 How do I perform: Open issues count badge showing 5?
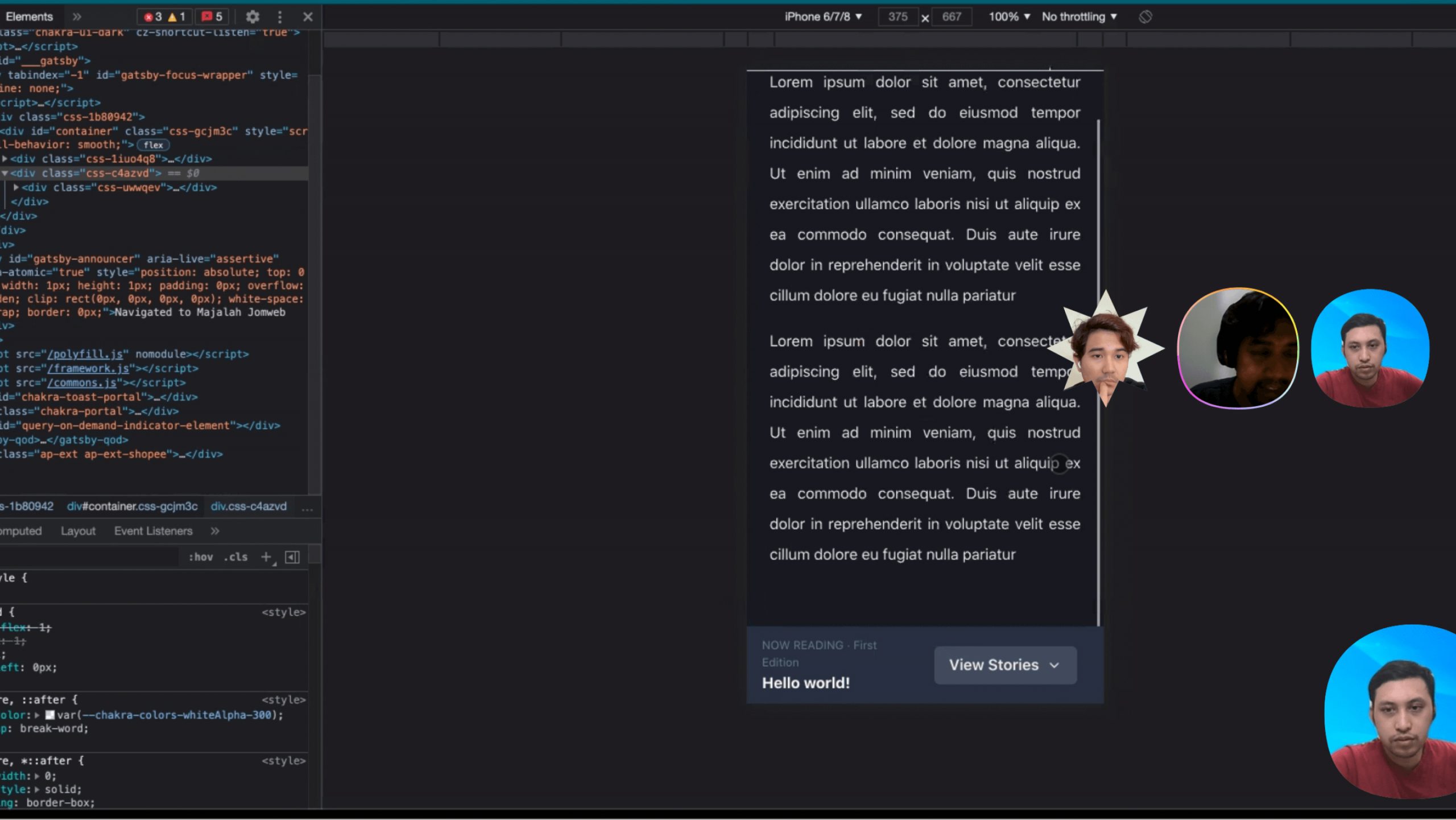[x=212, y=17]
